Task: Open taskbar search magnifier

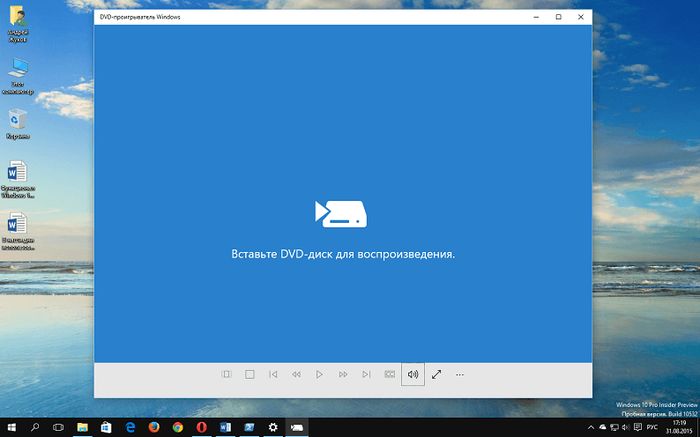Action: pyautogui.click(x=35, y=427)
